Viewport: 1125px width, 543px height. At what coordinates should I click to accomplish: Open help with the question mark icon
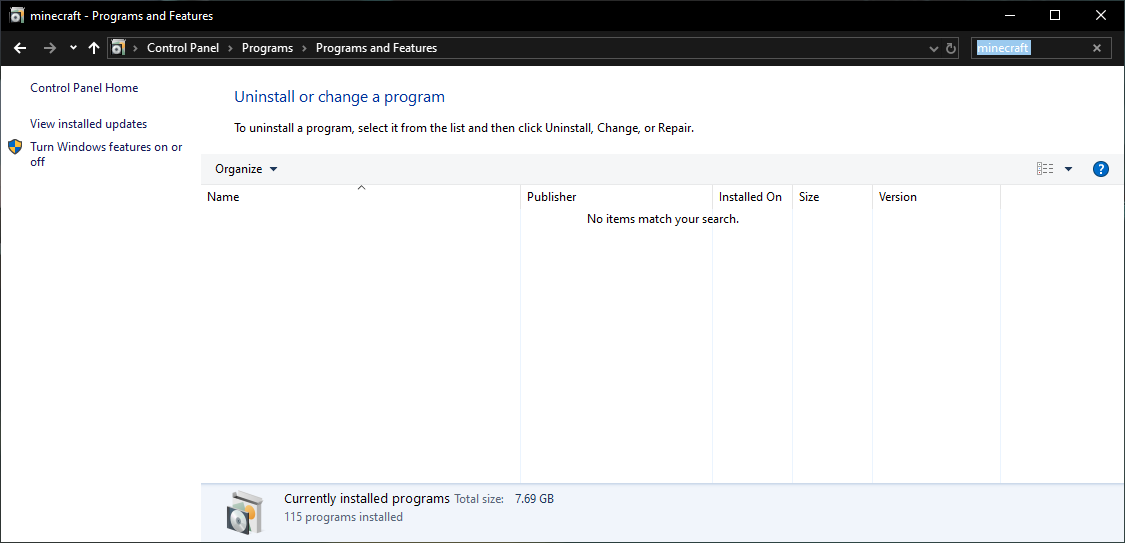(x=1101, y=169)
